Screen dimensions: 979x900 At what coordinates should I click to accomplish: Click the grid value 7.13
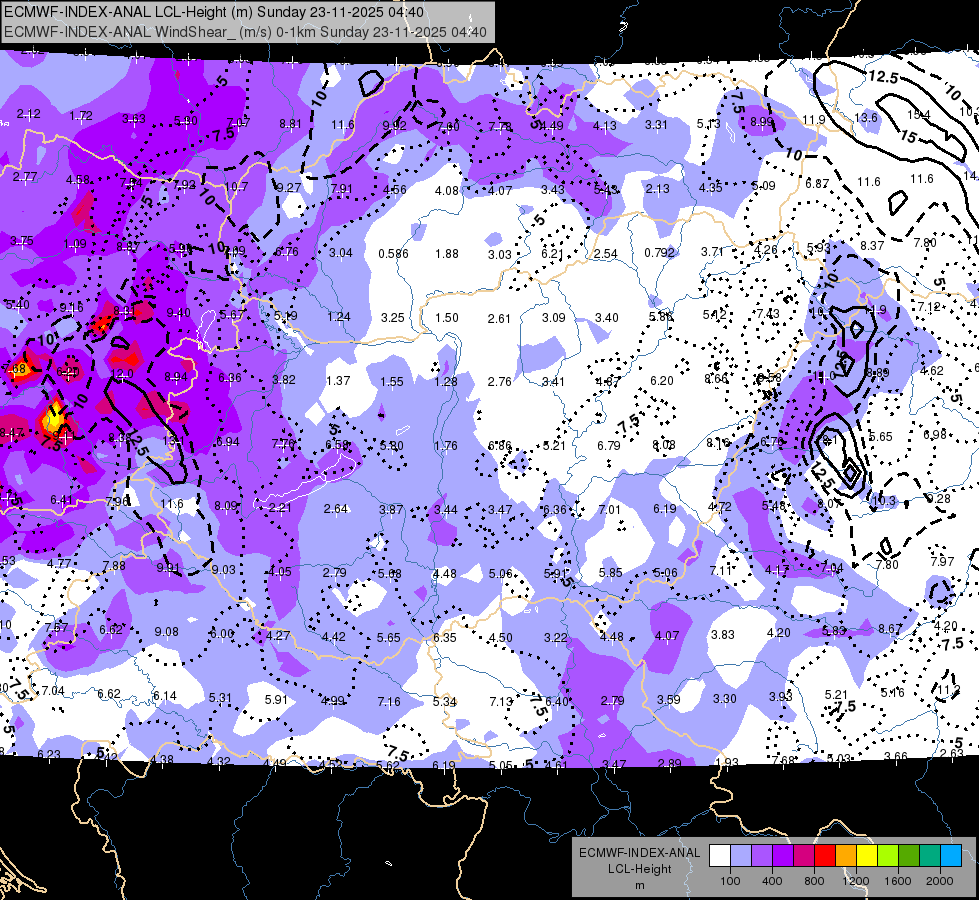pyautogui.click(x=501, y=701)
